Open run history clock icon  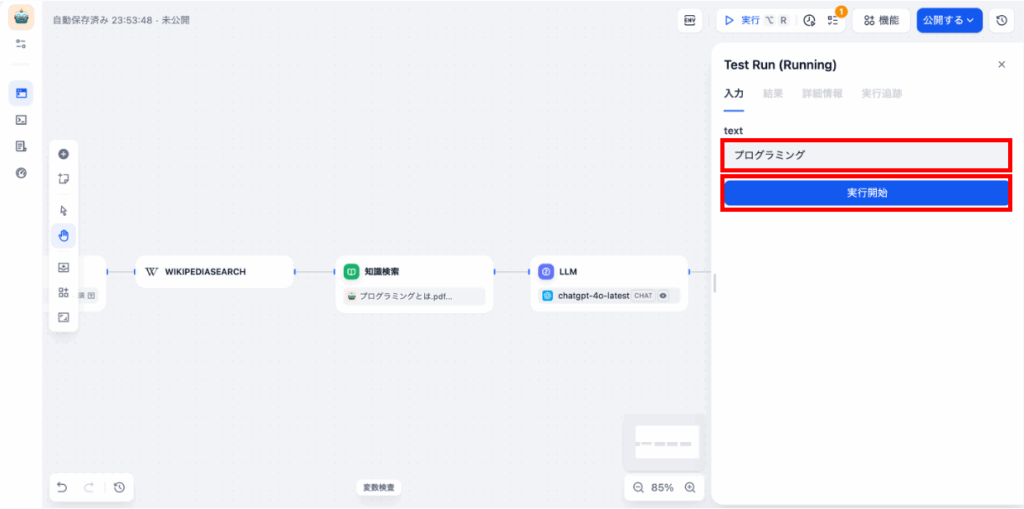(809, 20)
